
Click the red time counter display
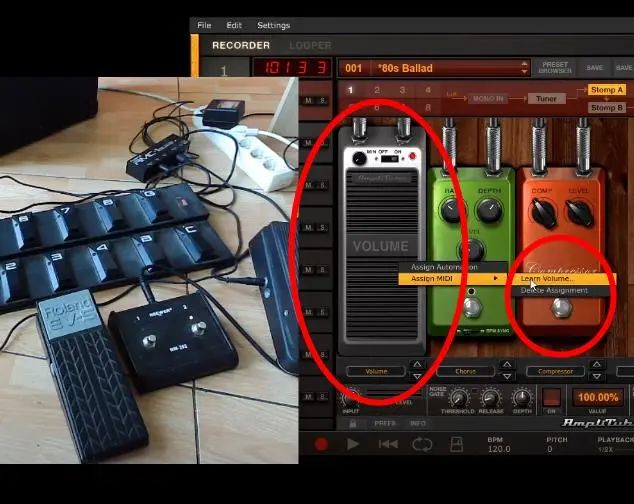[293, 67]
